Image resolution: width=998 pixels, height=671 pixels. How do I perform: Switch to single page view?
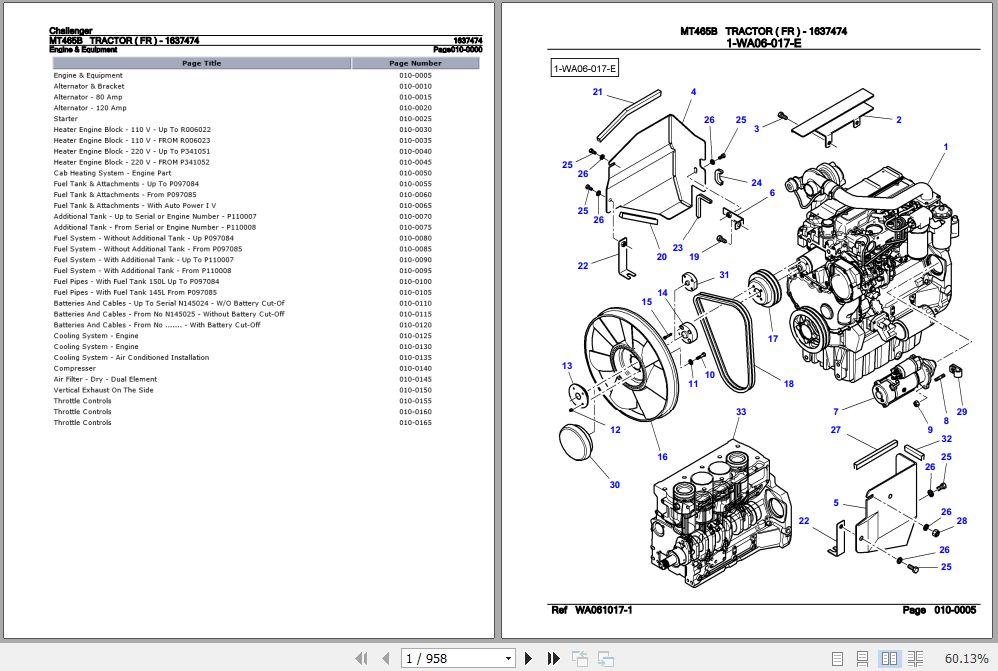tap(839, 658)
